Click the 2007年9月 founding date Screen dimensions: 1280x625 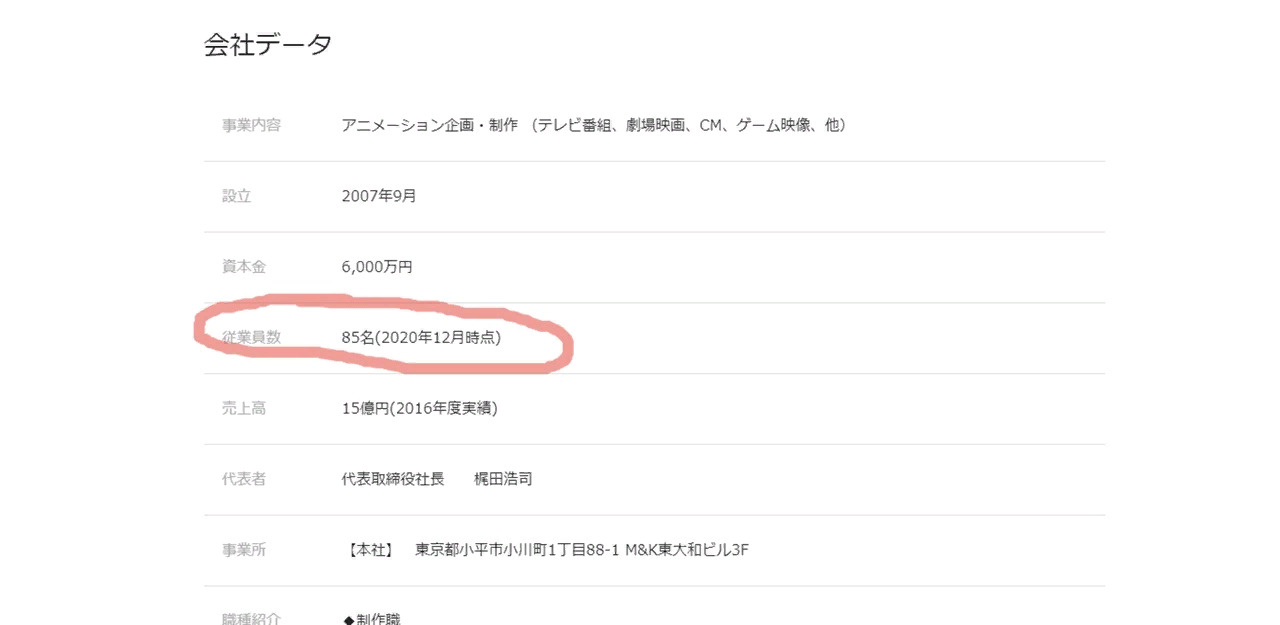[x=379, y=196]
